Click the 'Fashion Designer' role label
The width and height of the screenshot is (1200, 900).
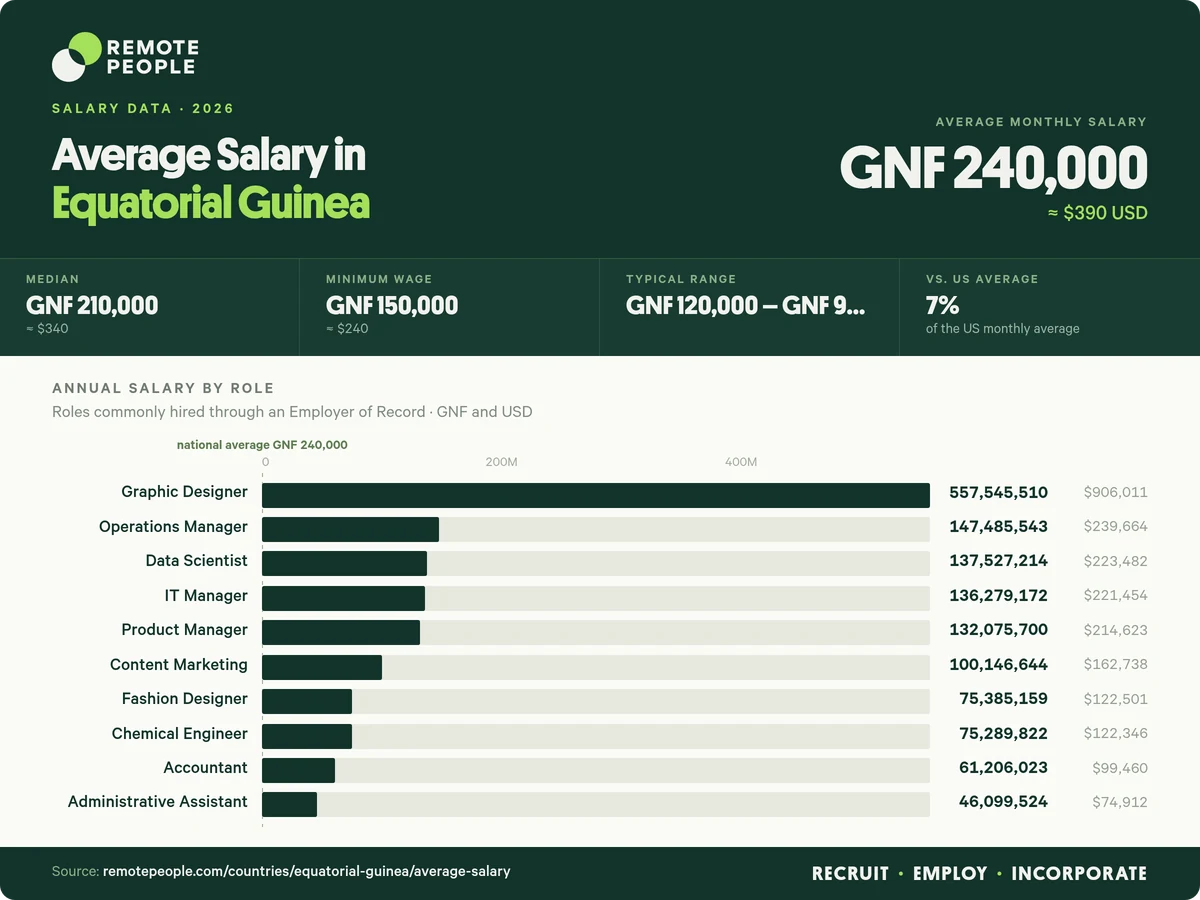185,699
